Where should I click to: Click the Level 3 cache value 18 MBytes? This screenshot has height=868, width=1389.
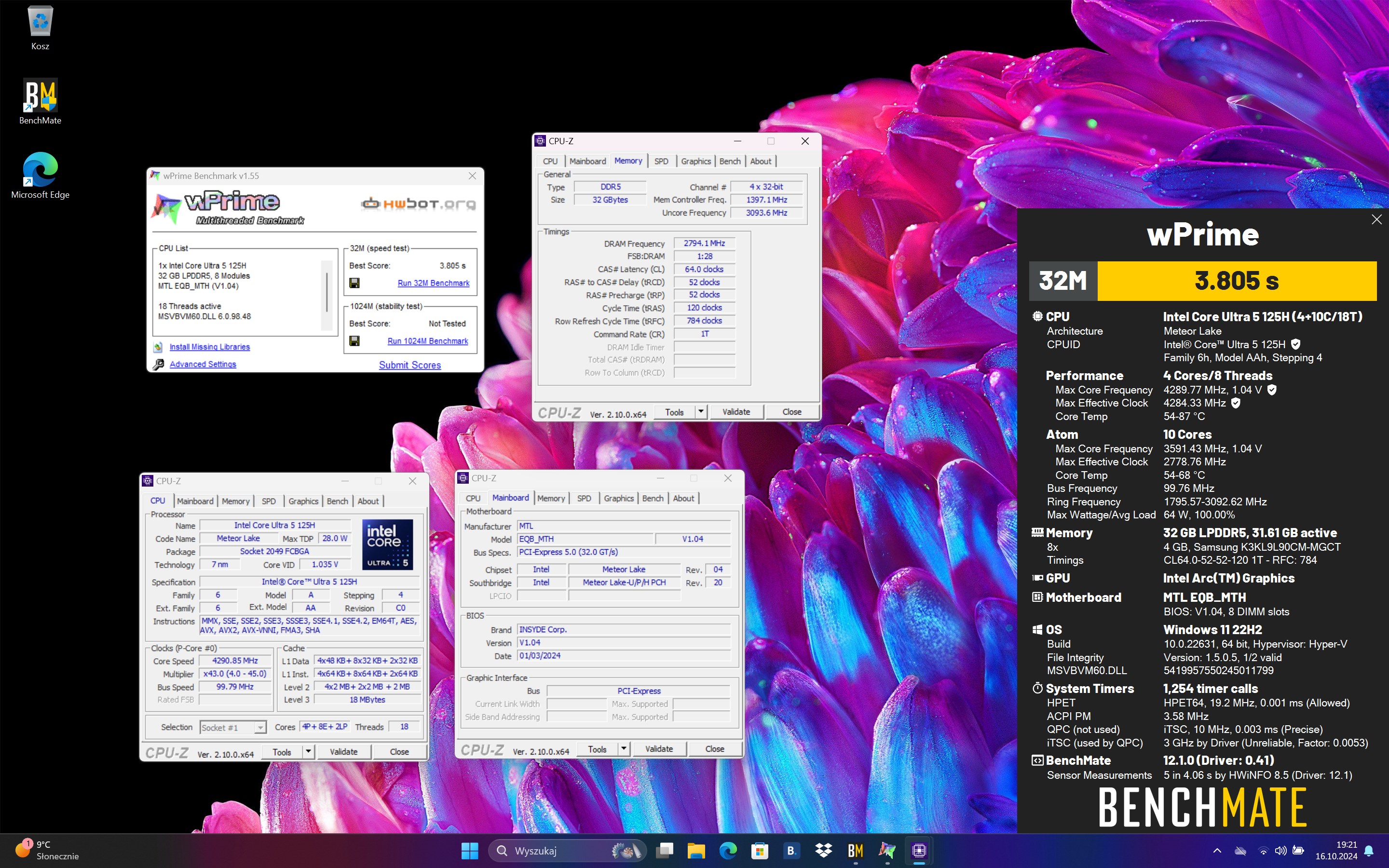tap(368, 700)
